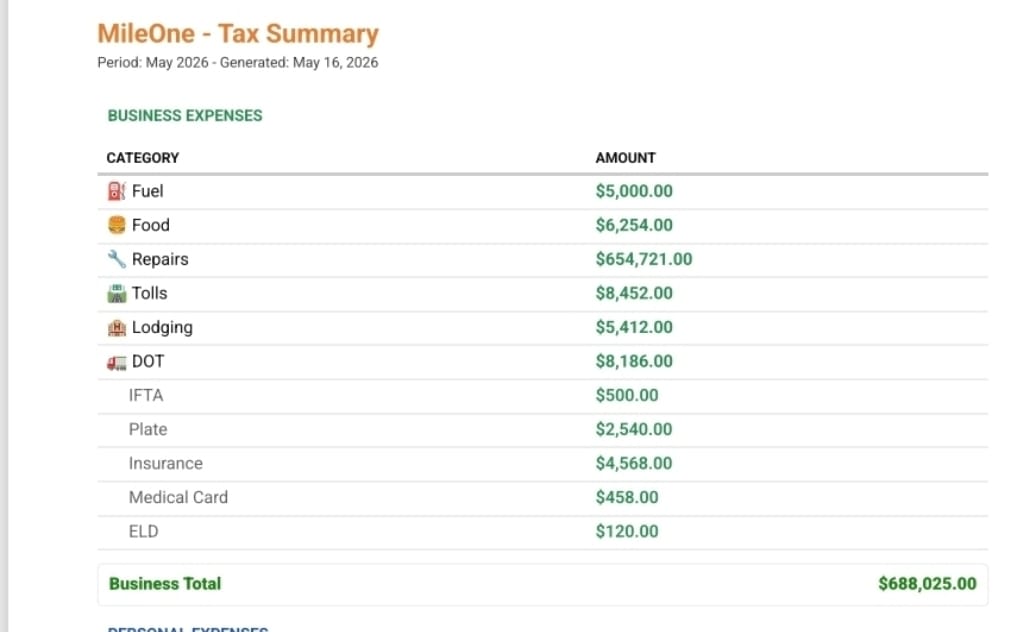Image resolution: width=1010 pixels, height=632 pixels.
Task: Click the $654,721.00 Repairs amount
Action: pyautogui.click(x=643, y=259)
